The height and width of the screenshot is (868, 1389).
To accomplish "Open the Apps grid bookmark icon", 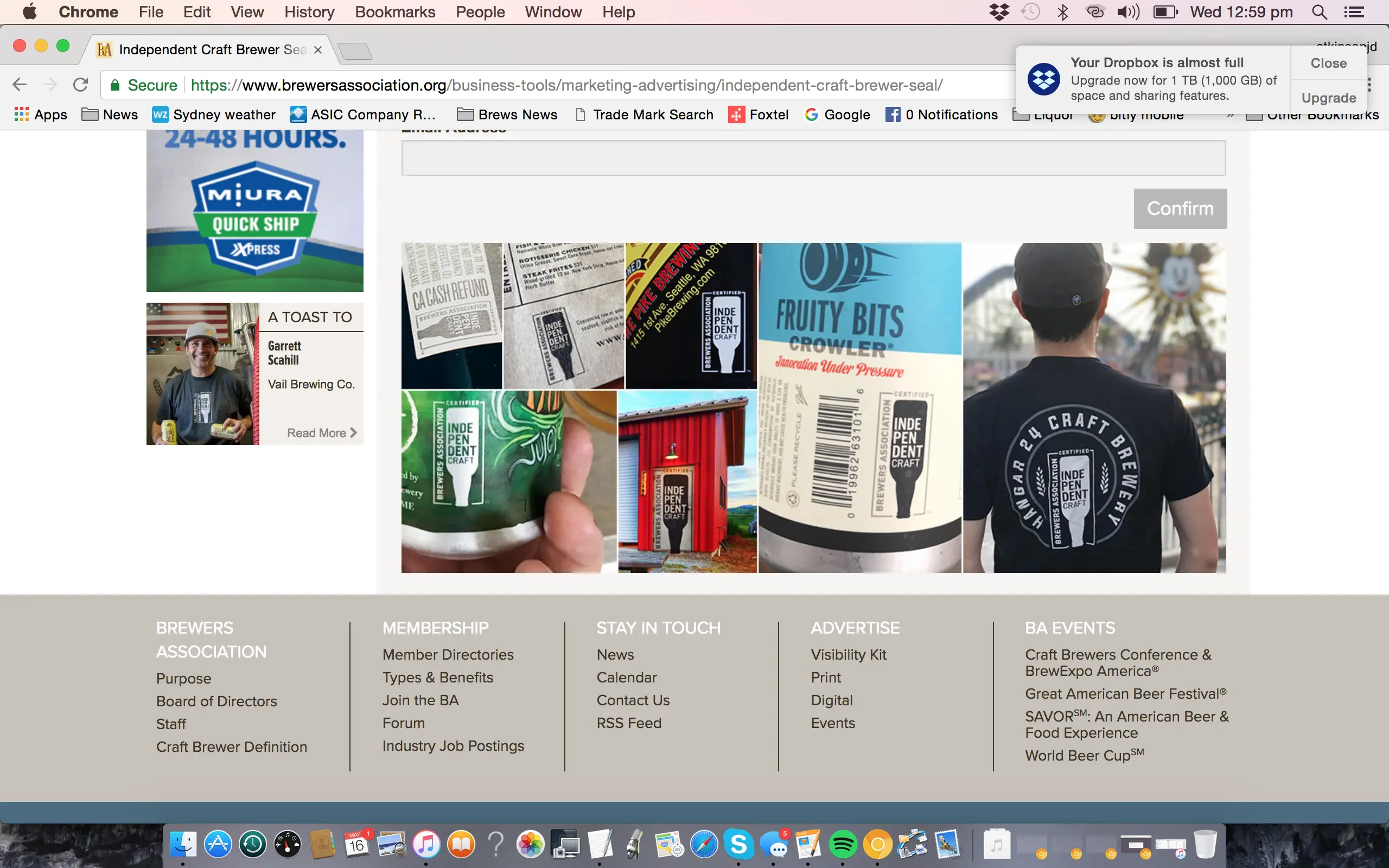I will click(21, 114).
